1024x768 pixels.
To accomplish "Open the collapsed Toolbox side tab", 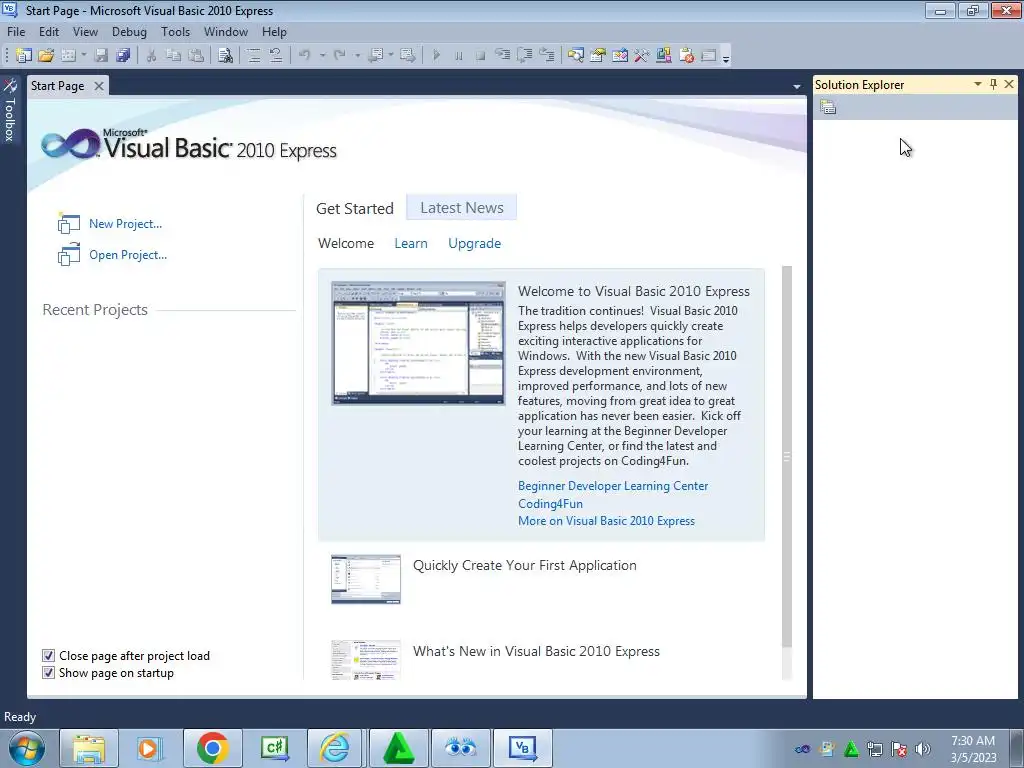I will (x=9, y=110).
